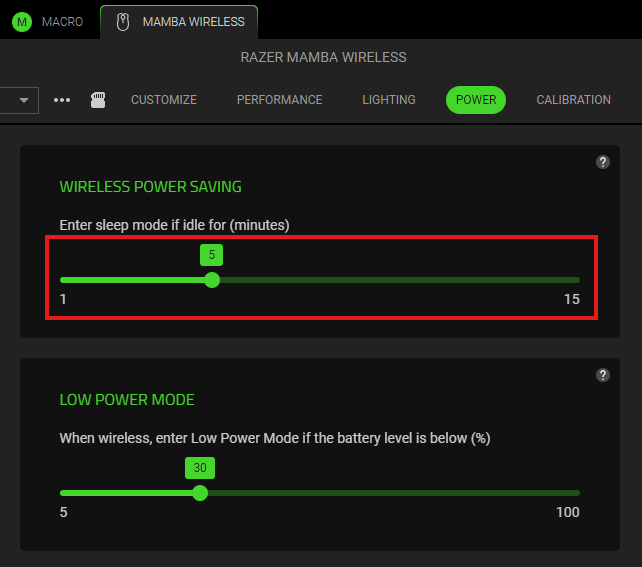The height and width of the screenshot is (567, 642).
Task: Click the sleep slider value label 5
Action: pos(211,255)
